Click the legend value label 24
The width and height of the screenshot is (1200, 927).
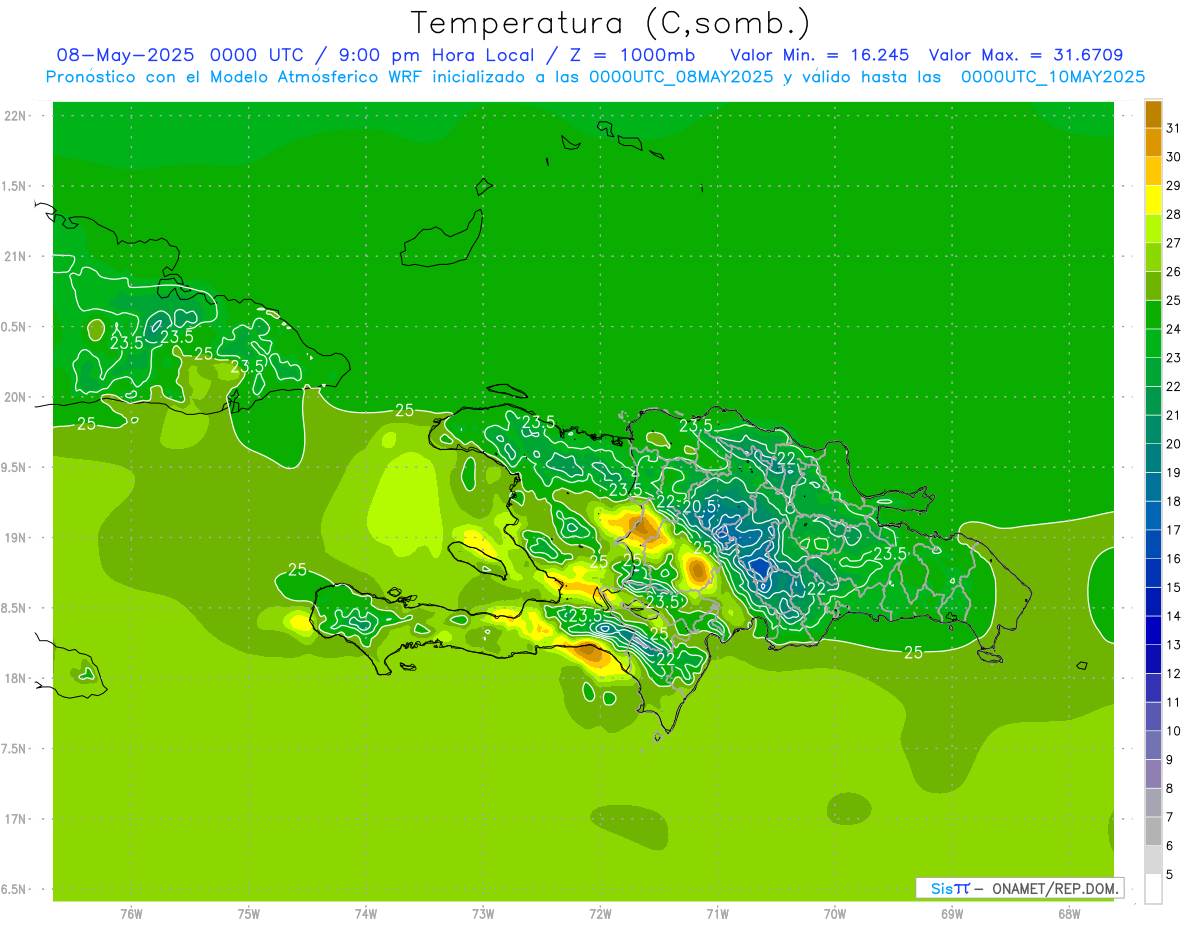point(1174,329)
